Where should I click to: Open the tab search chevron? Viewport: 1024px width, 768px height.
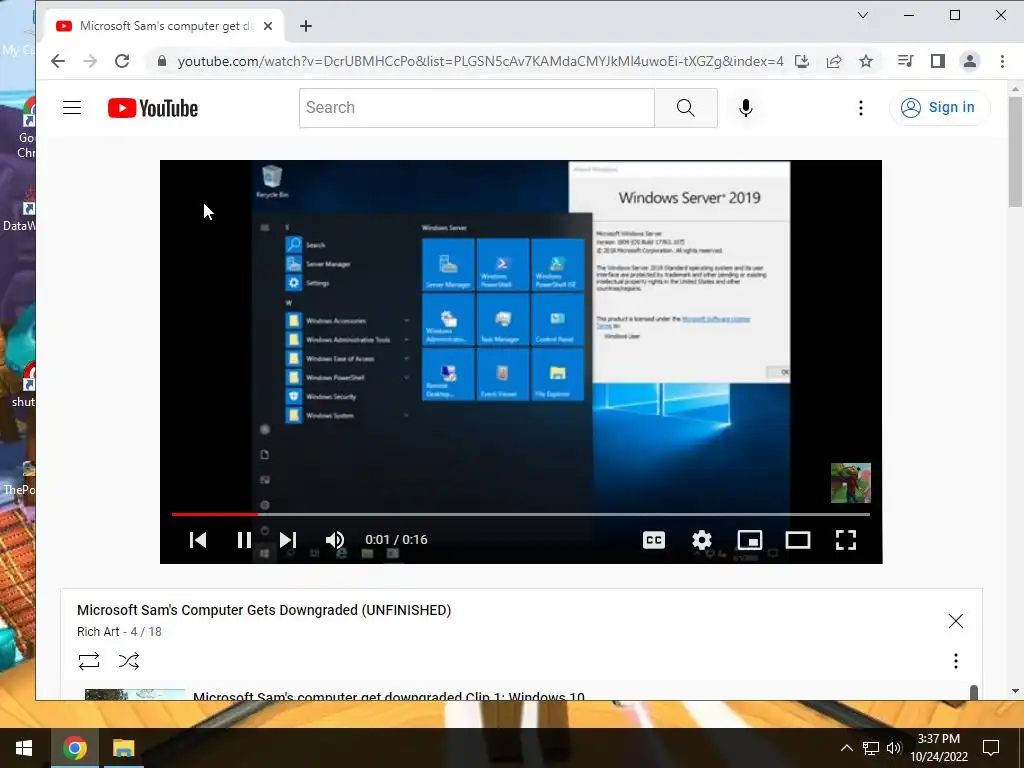863,15
